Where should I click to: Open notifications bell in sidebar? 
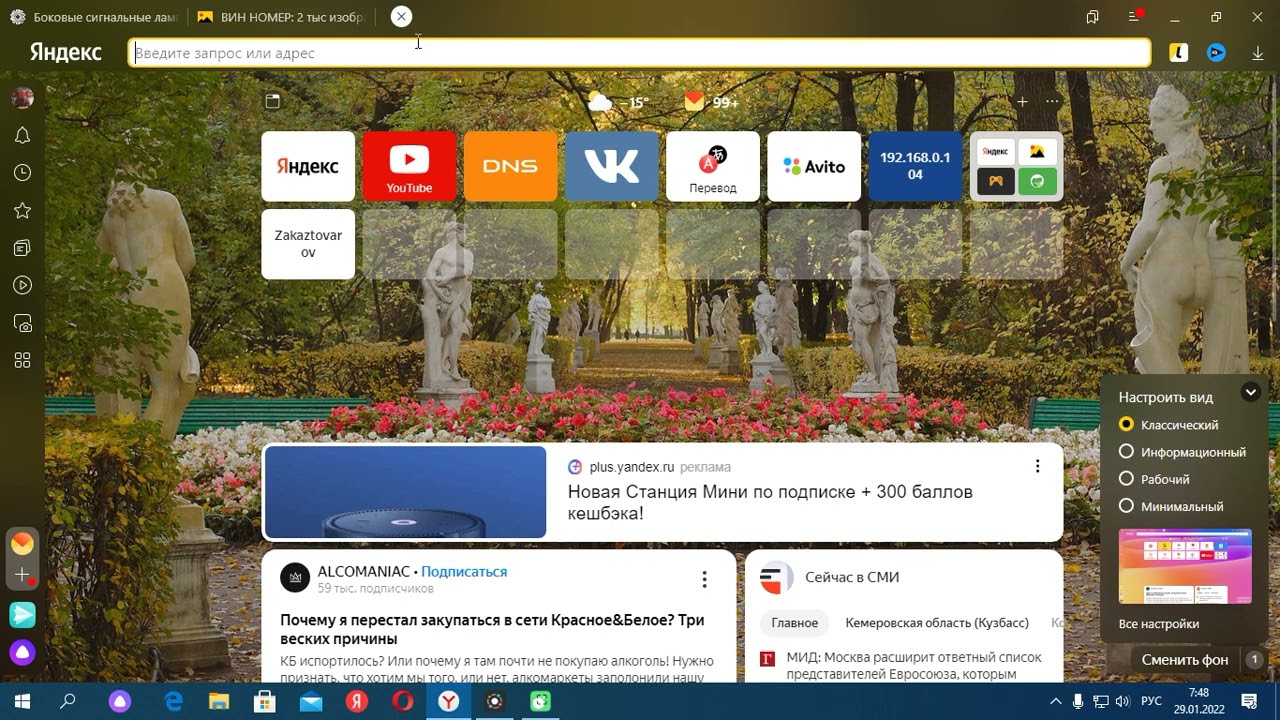pyautogui.click(x=22, y=136)
